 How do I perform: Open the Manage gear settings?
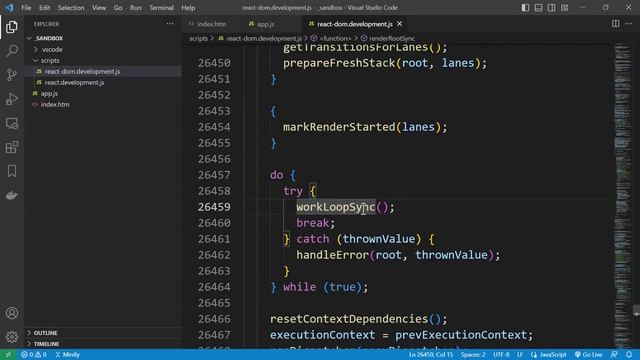click(x=11, y=337)
